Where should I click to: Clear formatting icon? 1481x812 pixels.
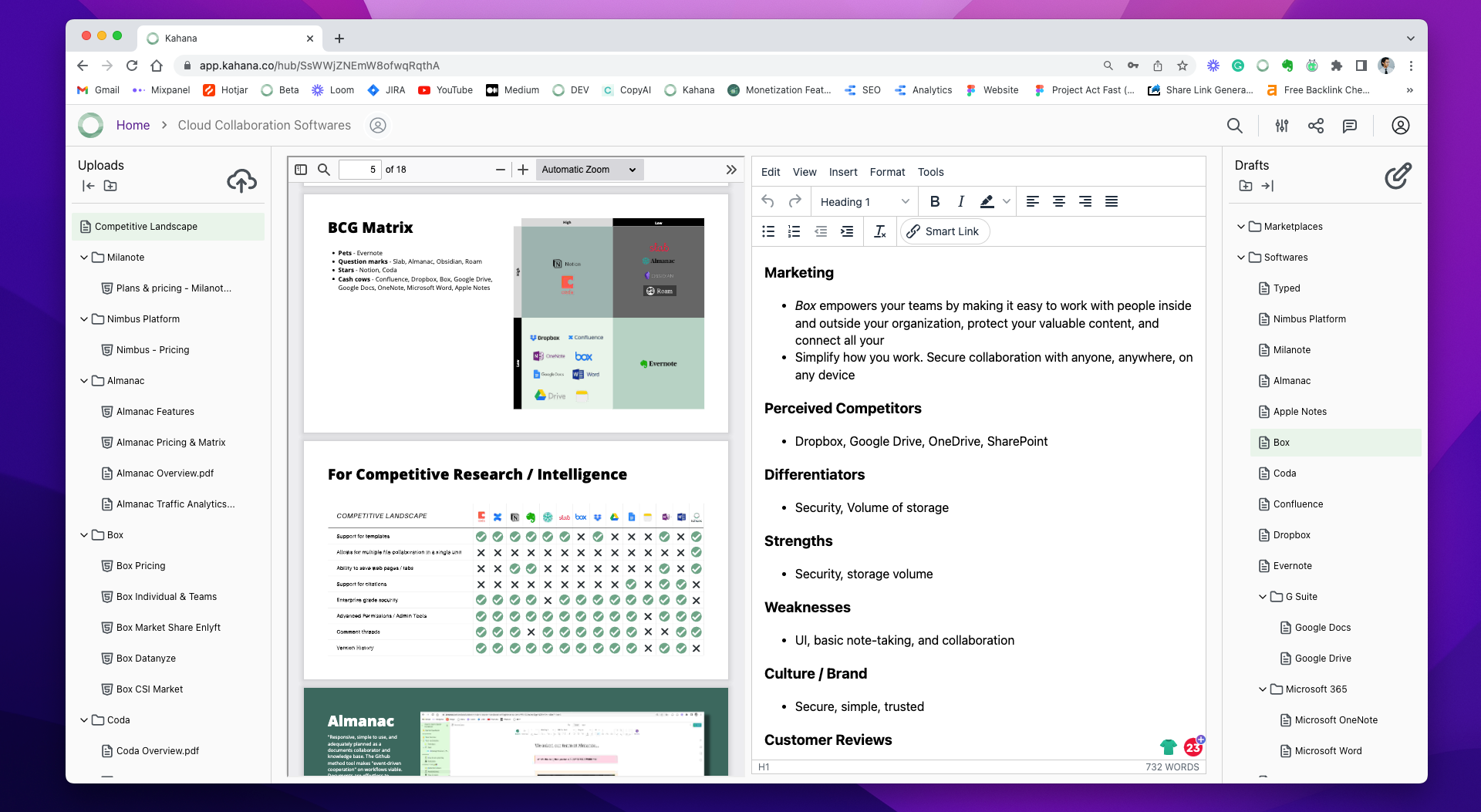coord(880,231)
